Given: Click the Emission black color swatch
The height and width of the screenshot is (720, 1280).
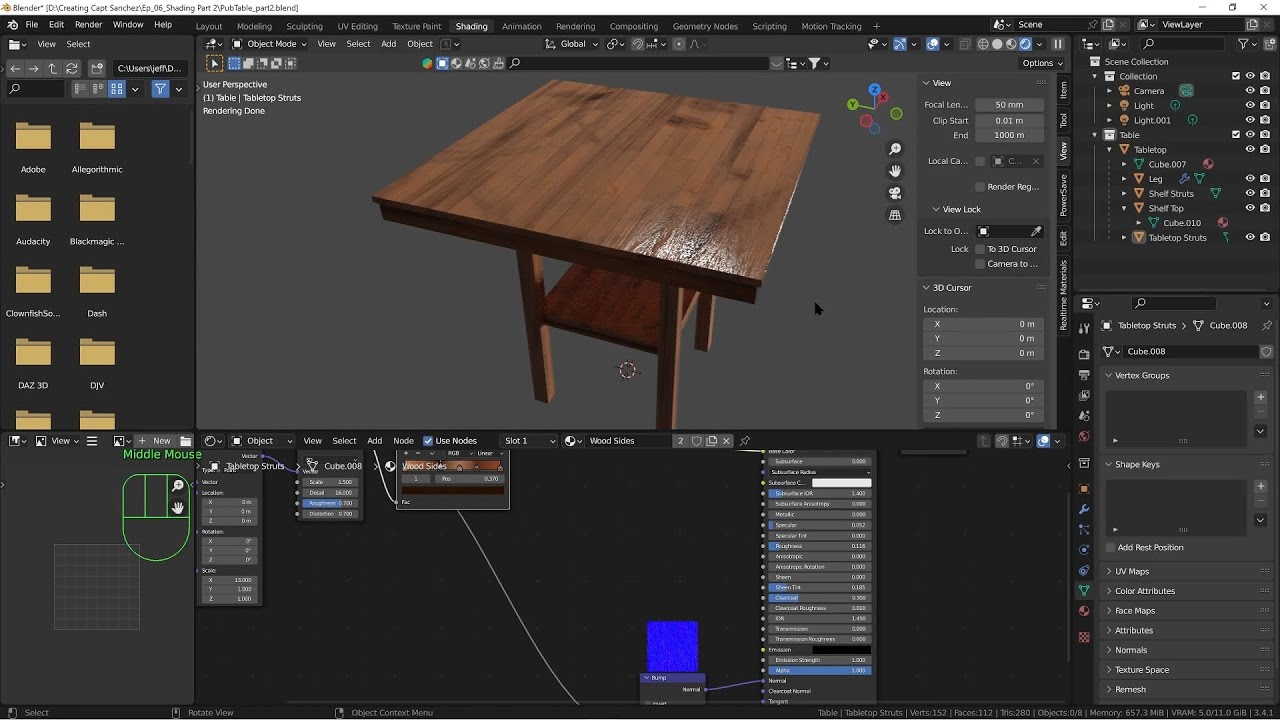Looking at the screenshot, I should coord(841,650).
